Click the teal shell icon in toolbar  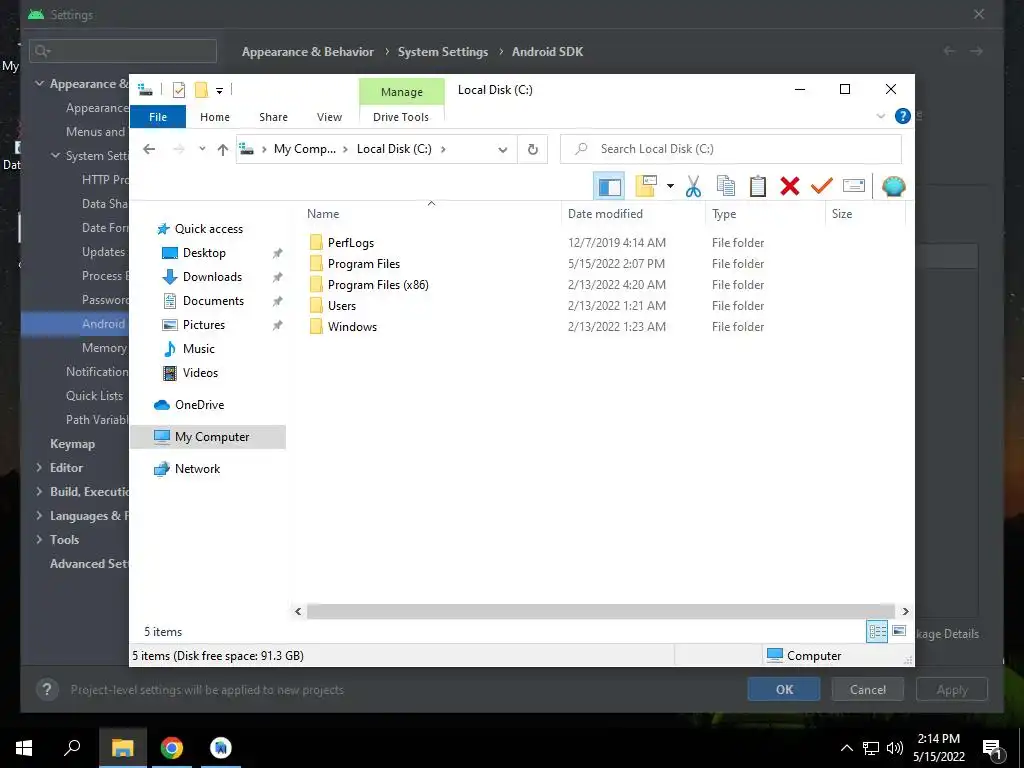coord(893,186)
